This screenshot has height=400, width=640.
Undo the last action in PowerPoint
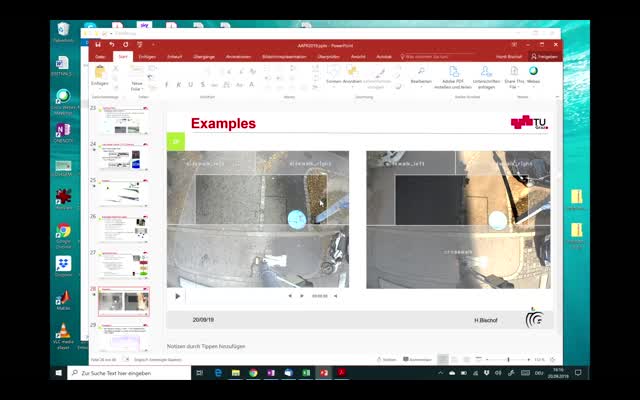[x=112, y=44]
